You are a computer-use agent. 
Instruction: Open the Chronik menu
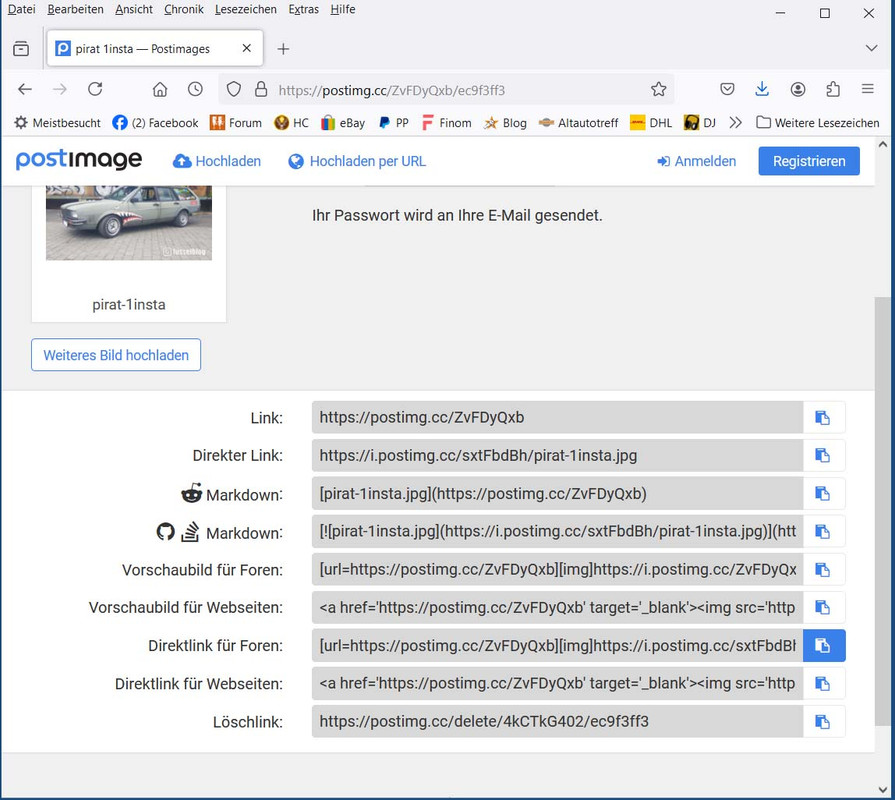184,9
